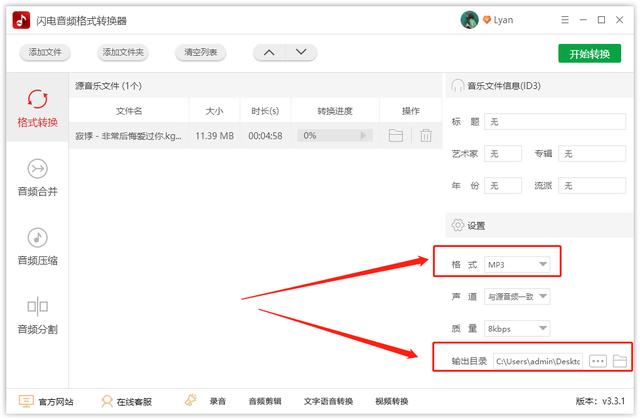Click the 添加文件 button
The width and height of the screenshot is (640, 420).
coord(45,52)
